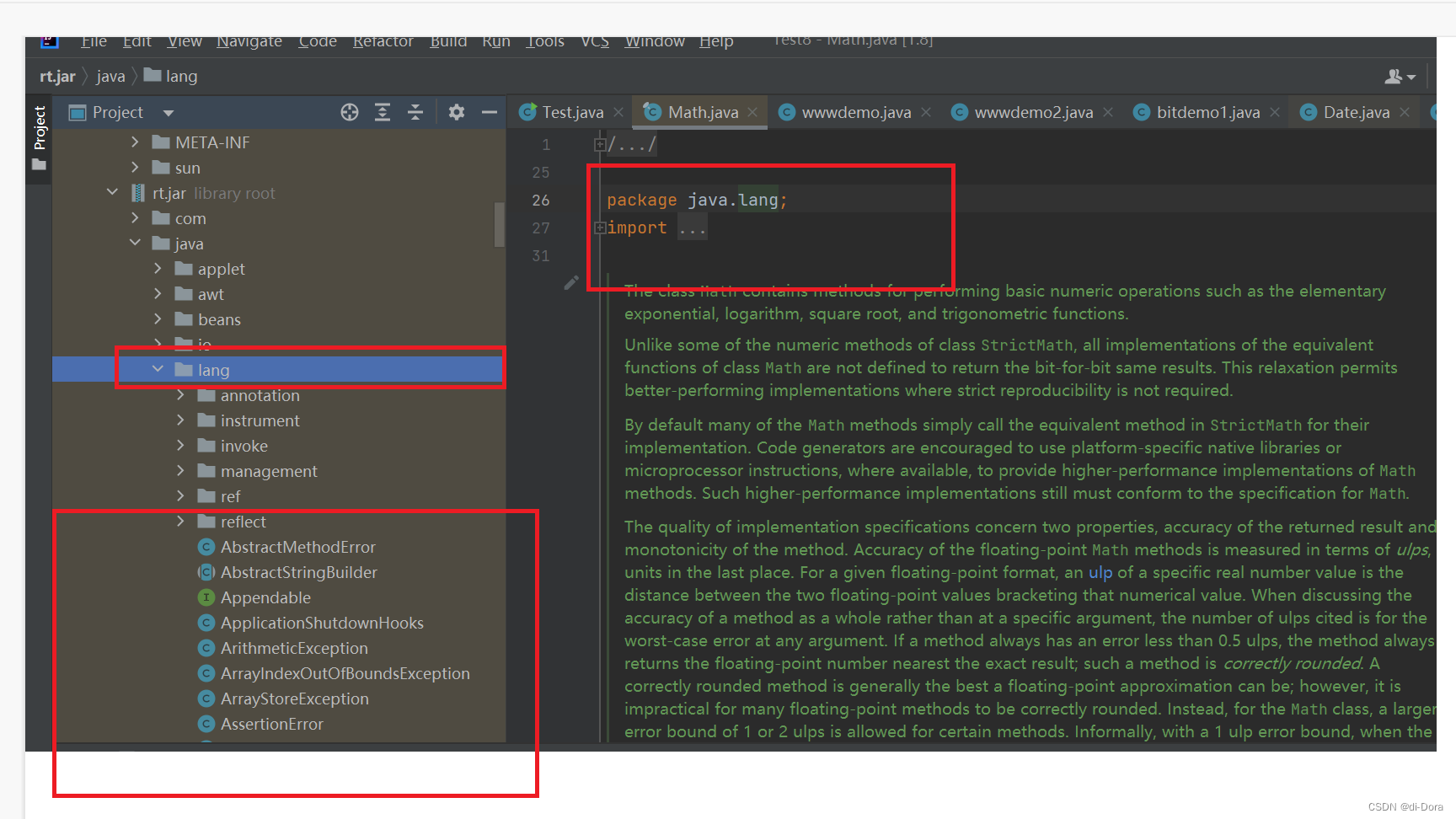Close the wwwdemo.java tab
Image resolution: width=1456 pixels, height=819 pixels.
pos(926,112)
